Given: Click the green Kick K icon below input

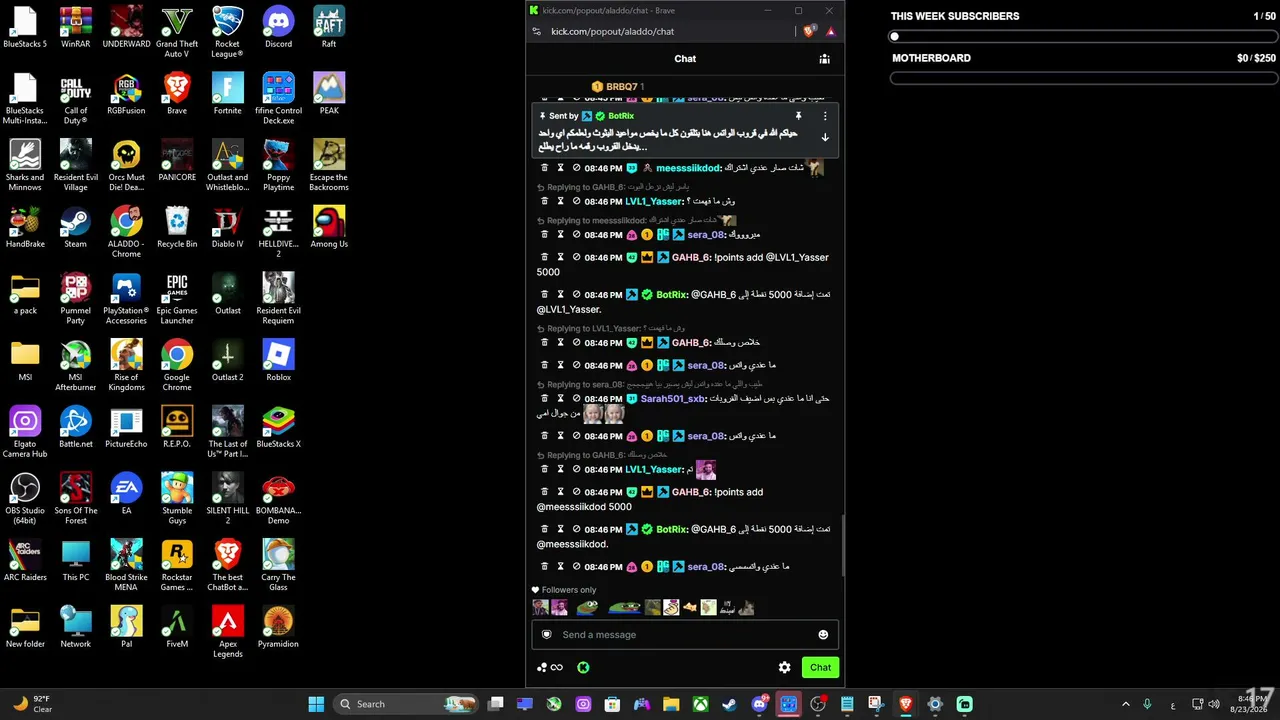Looking at the screenshot, I should point(583,667).
